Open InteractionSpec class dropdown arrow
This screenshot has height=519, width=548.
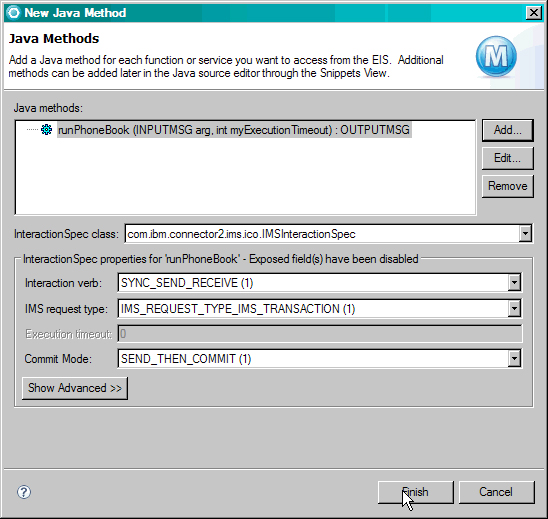click(x=525, y=234)
